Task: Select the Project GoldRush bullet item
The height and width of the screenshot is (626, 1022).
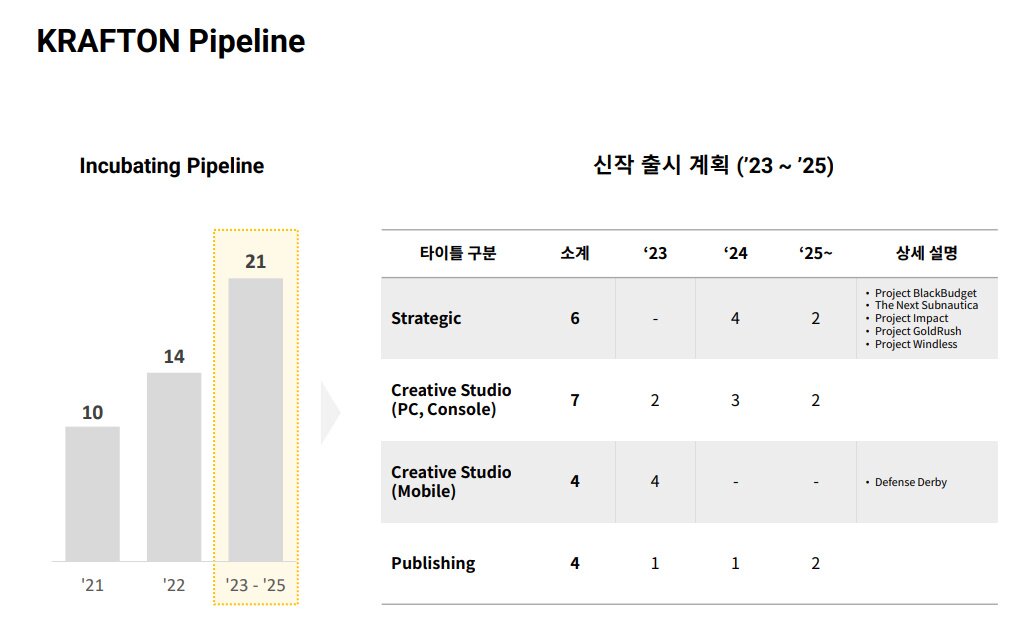Action: coord(918,331)
